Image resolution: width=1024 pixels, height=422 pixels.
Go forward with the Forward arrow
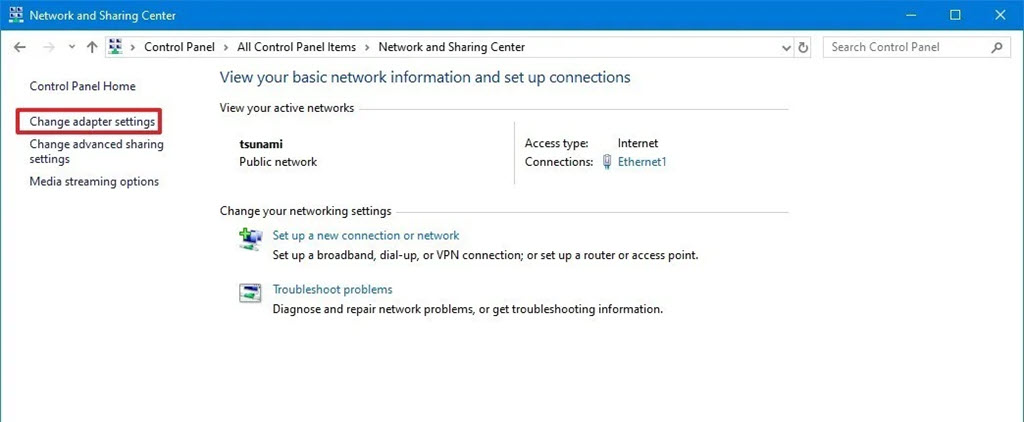tap(48, 47)
